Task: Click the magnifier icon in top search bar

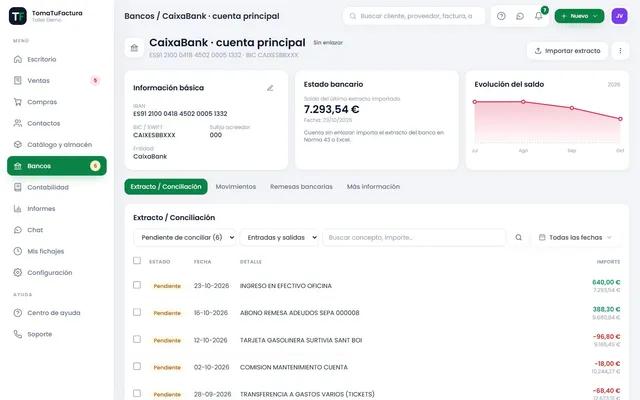Action: pos(353,16)
